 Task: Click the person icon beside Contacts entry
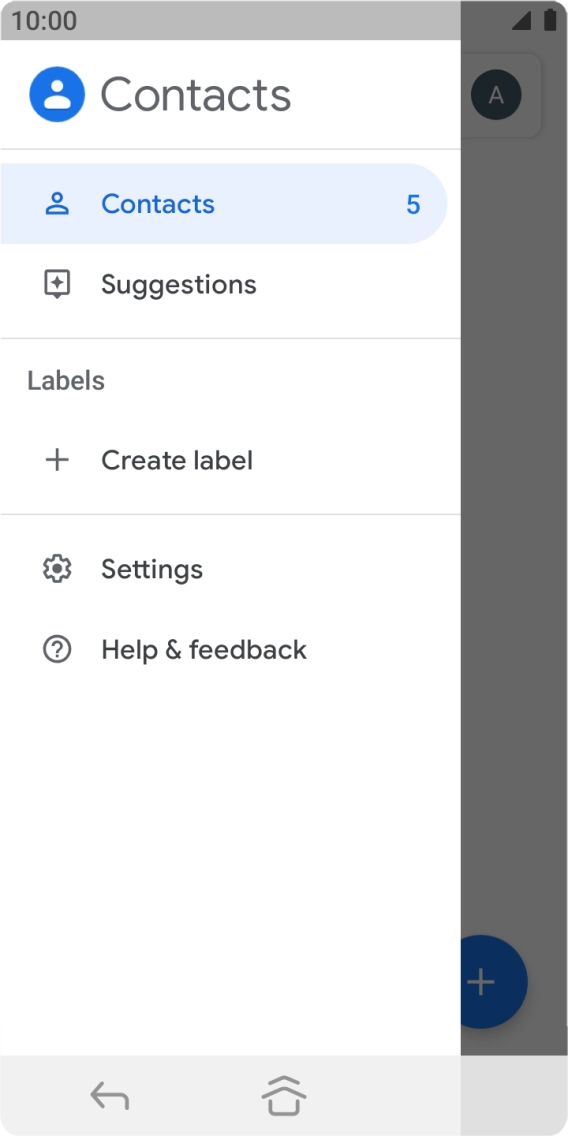point(57,204)
